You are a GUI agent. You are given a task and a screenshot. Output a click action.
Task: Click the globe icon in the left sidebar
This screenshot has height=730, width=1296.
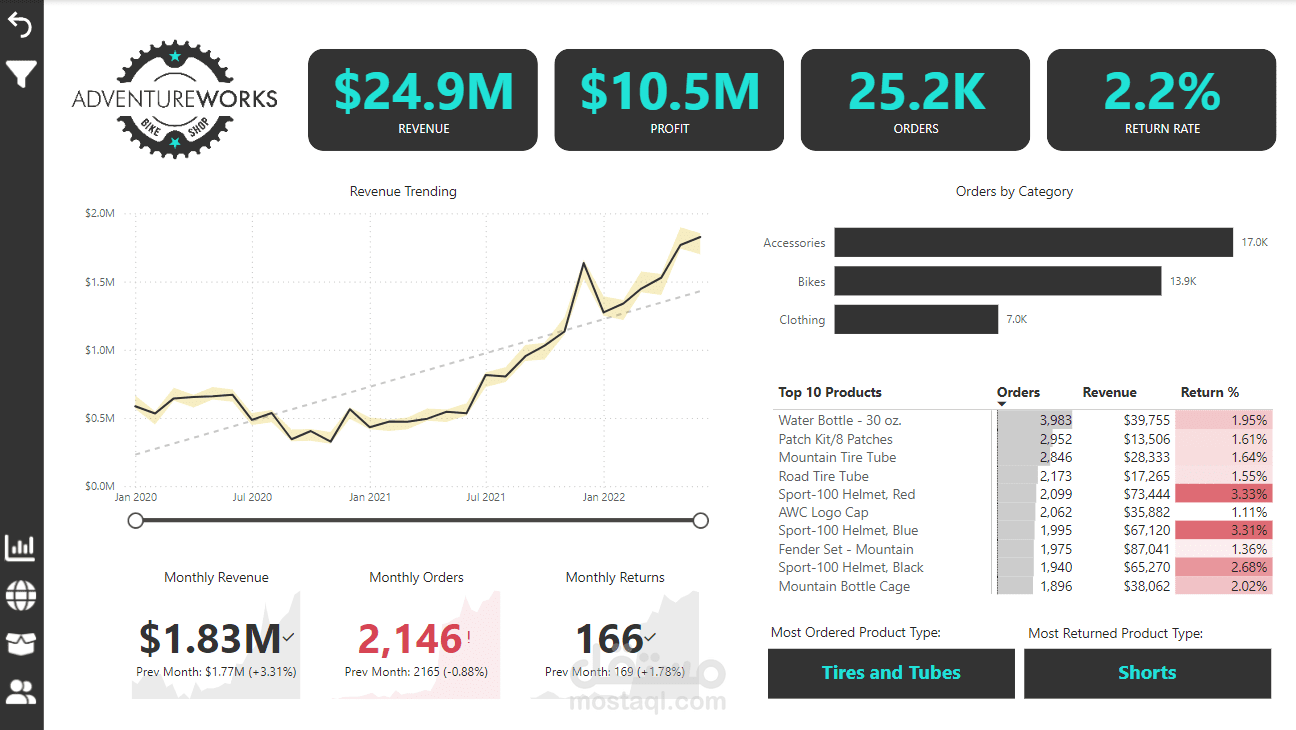pos(21,595)
